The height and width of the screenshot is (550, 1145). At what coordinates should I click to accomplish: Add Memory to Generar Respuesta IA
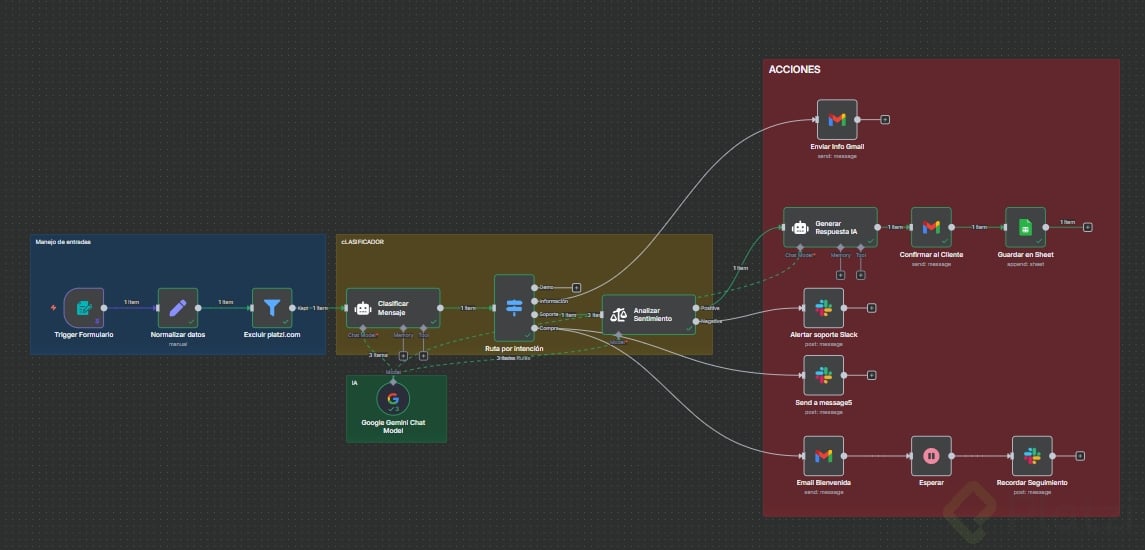(840, 275)
